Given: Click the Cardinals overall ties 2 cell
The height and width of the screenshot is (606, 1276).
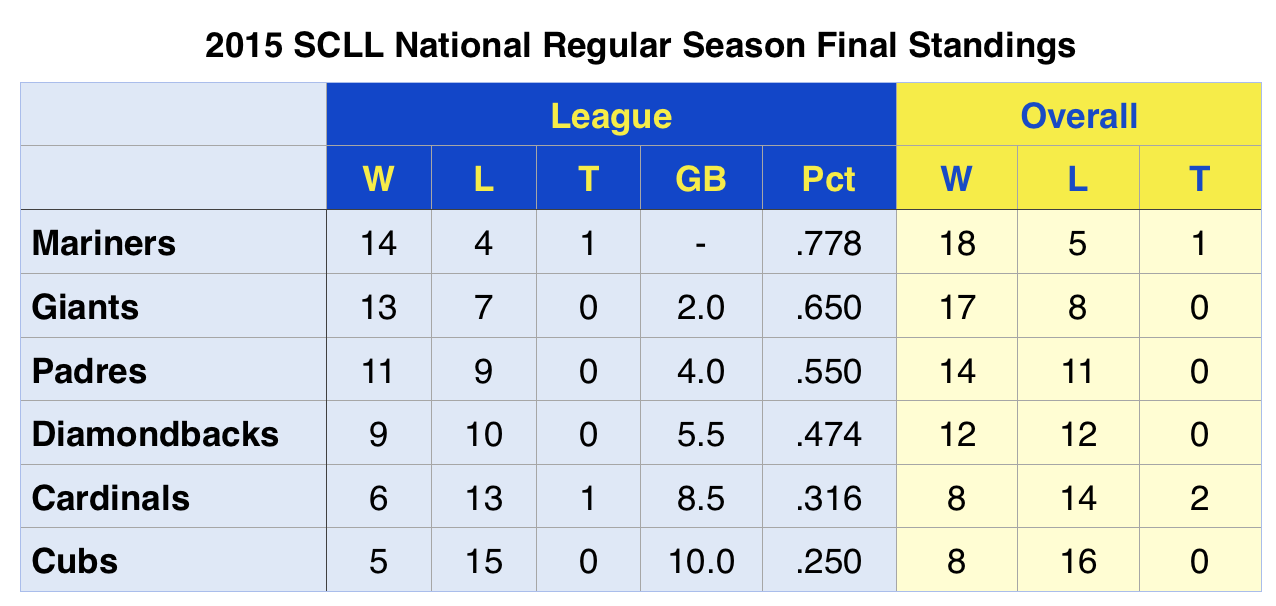Looking at the screenshot, I should (1200, 497).
